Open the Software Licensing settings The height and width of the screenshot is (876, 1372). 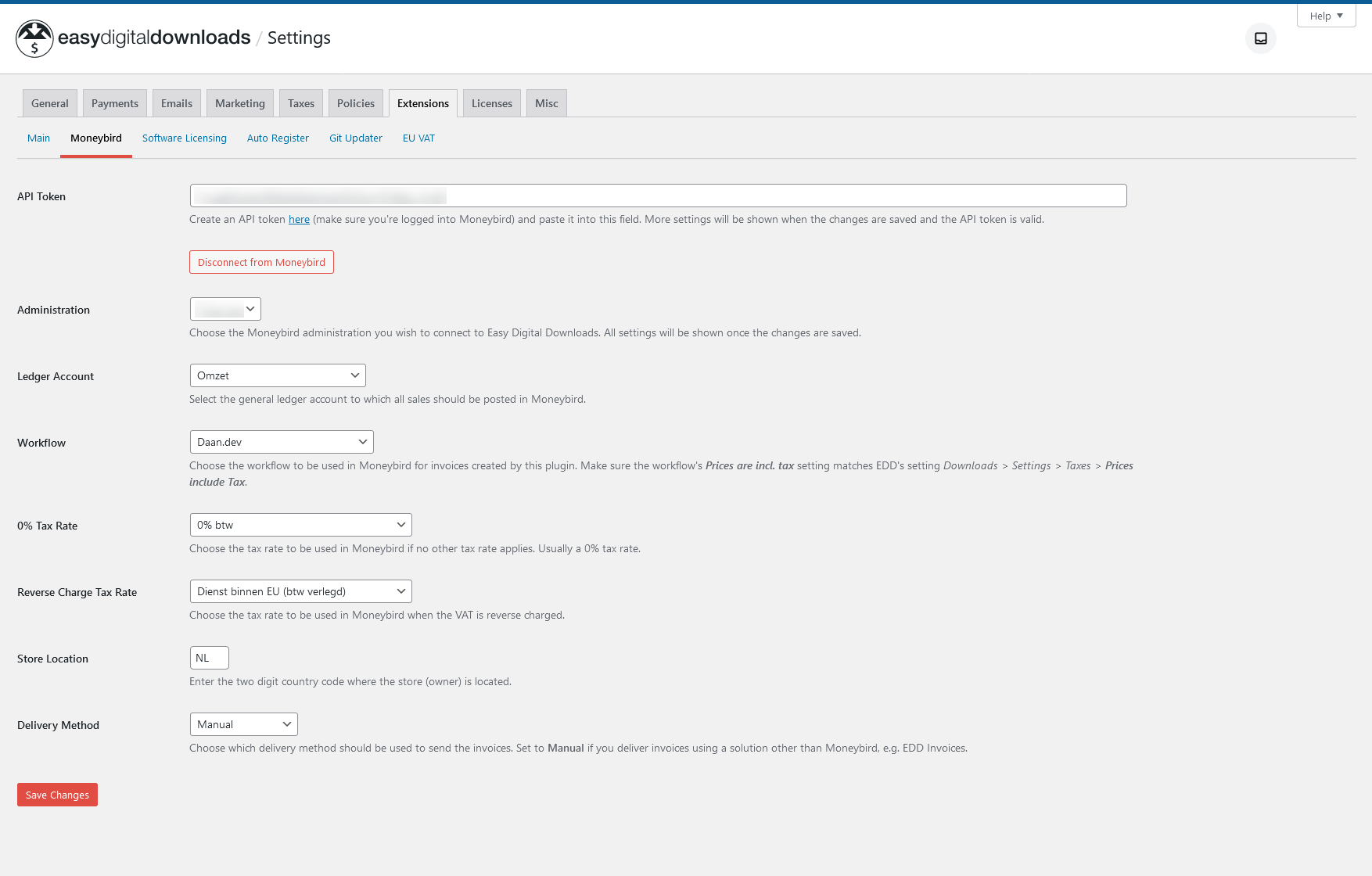coord(184,138)
